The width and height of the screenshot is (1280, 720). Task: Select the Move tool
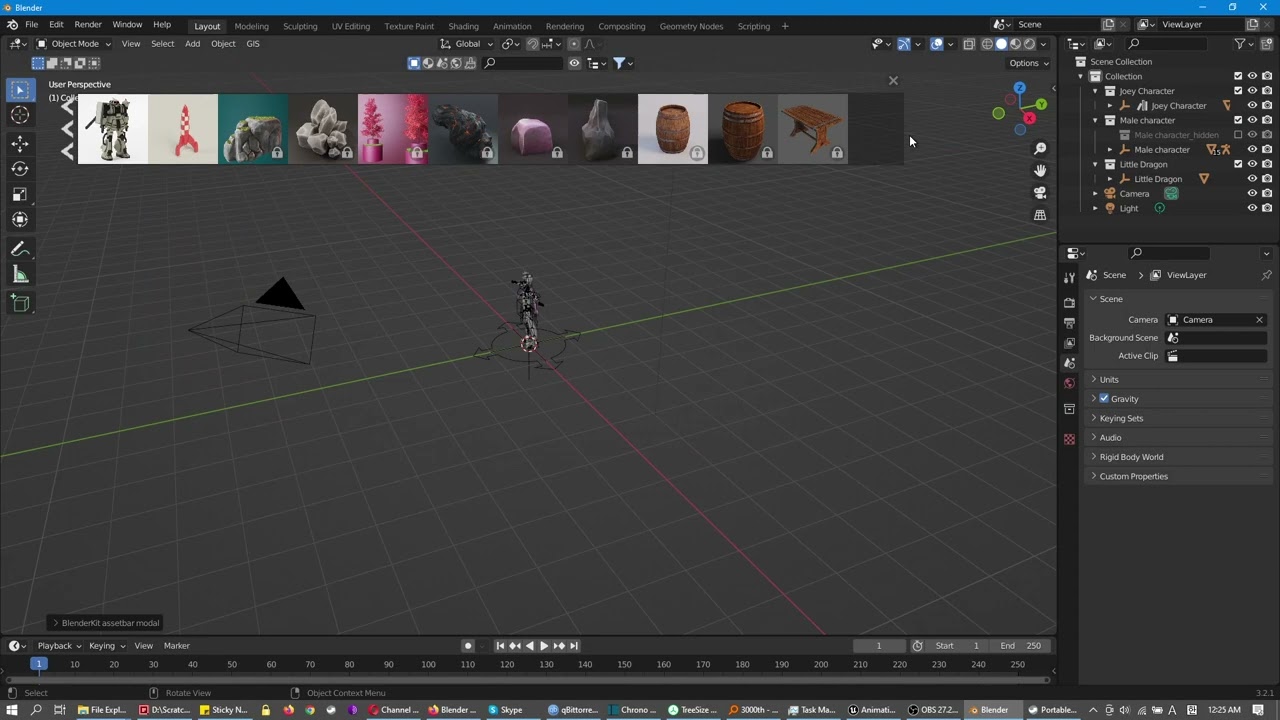(x=20, y=144)
